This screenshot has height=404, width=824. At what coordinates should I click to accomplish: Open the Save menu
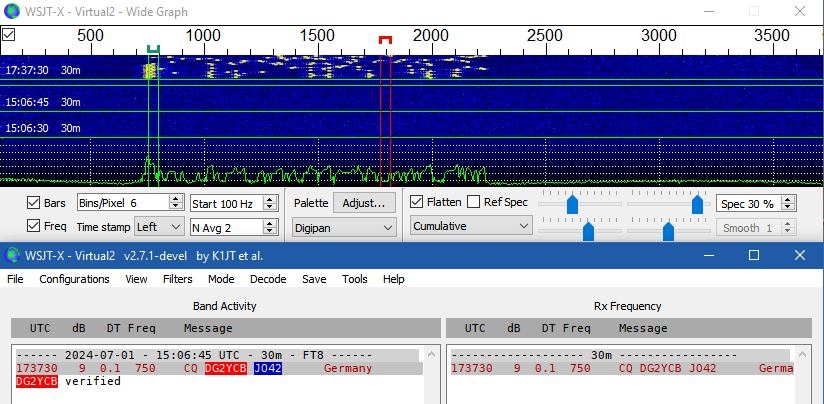[314, 279]
